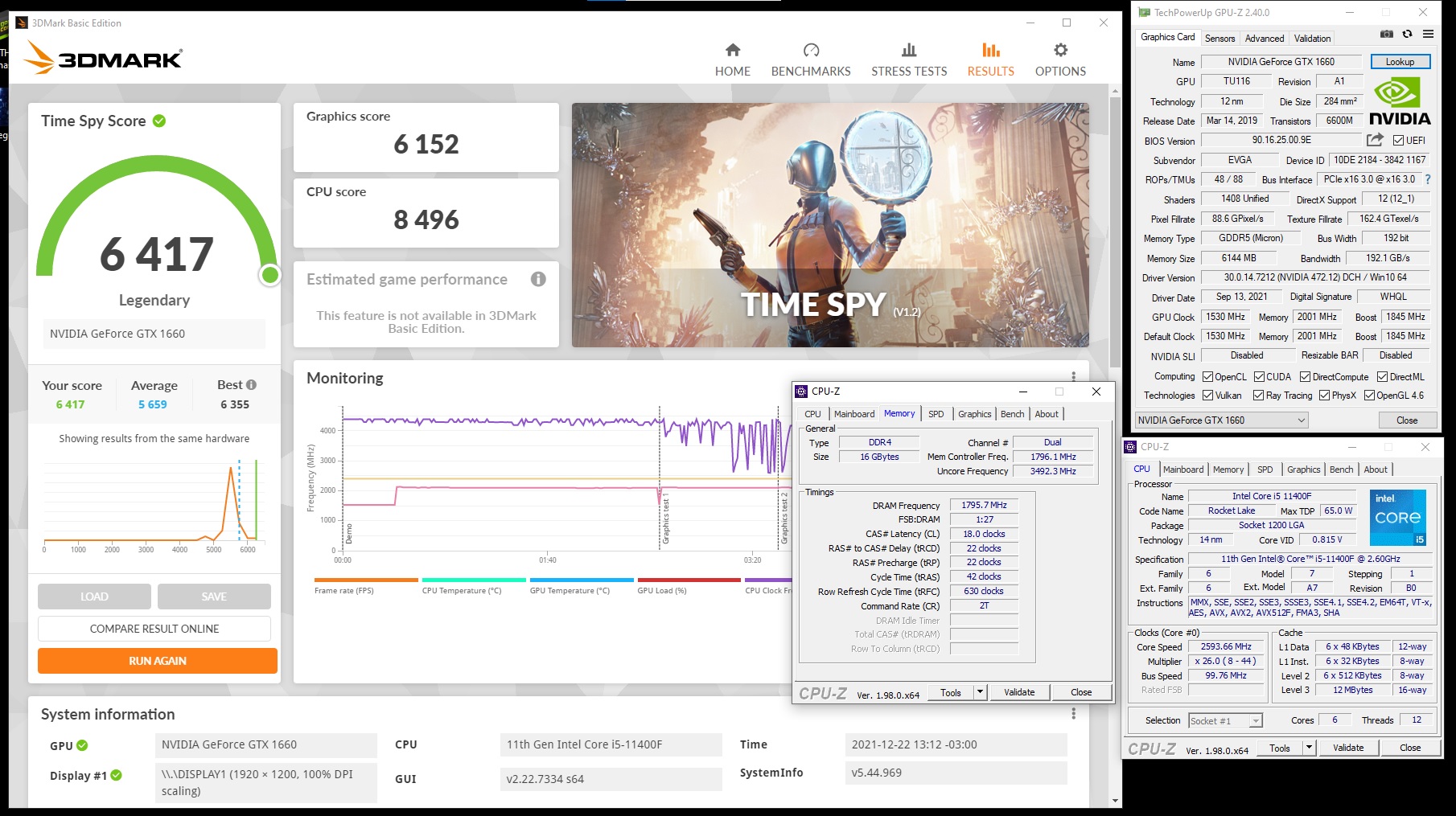The image size is (1456, 816).
Task: Expand the Socket #1 selection dropdown
Action: (x=1255, y=721)
